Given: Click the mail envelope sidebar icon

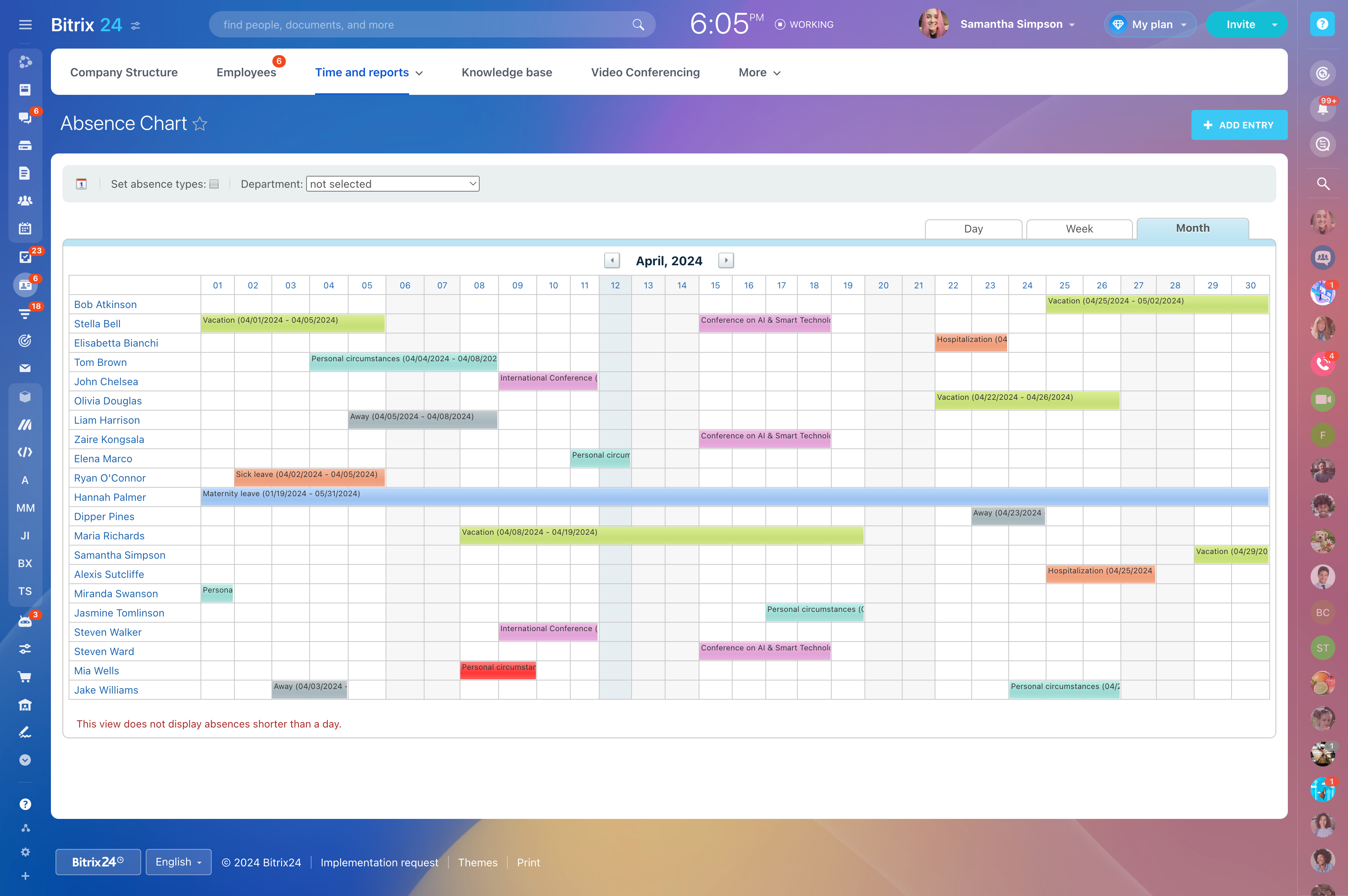Looking at the screenshot, I should tap(25, 368).
